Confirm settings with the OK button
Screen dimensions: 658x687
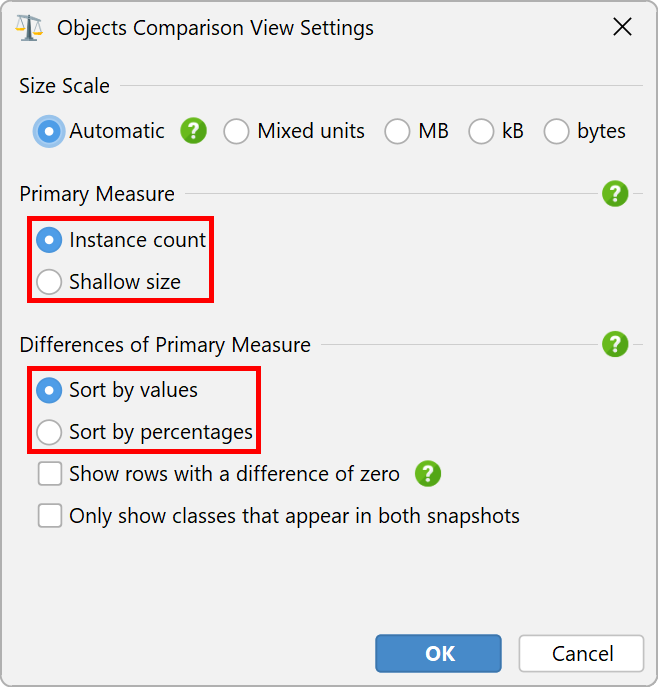(438, 653)
